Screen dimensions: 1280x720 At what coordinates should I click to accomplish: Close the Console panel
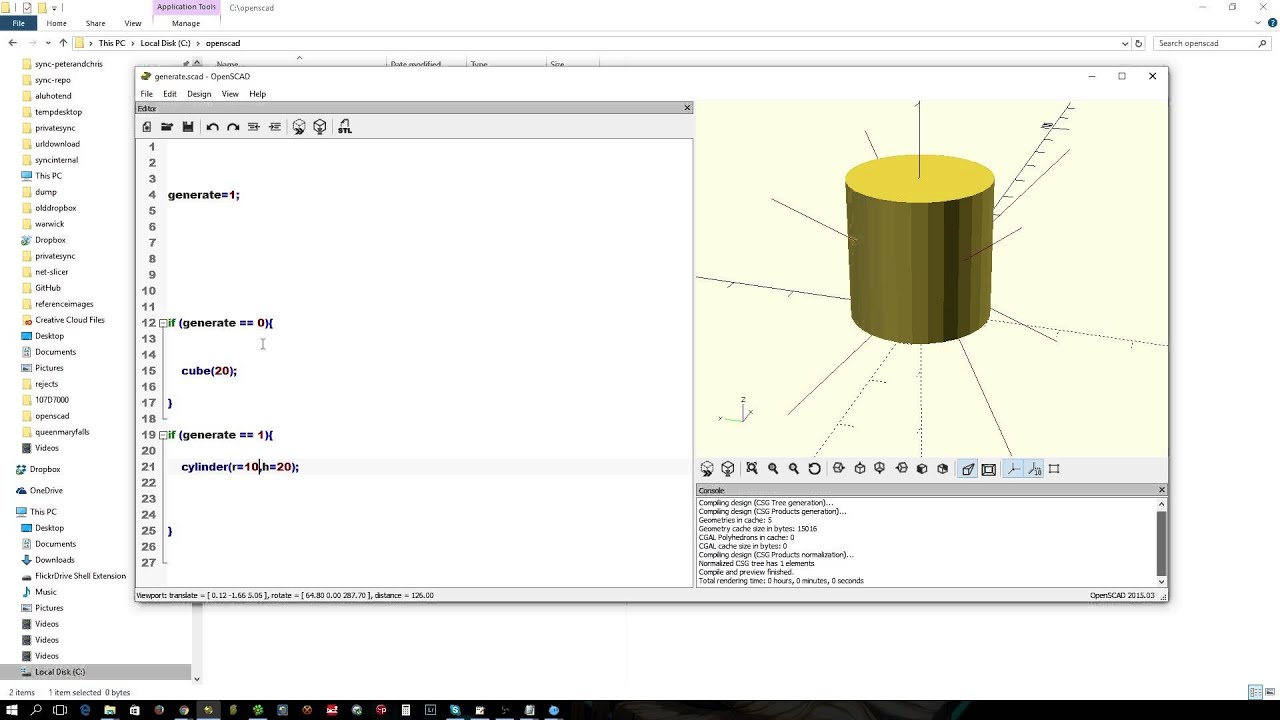pos(1162,490)
